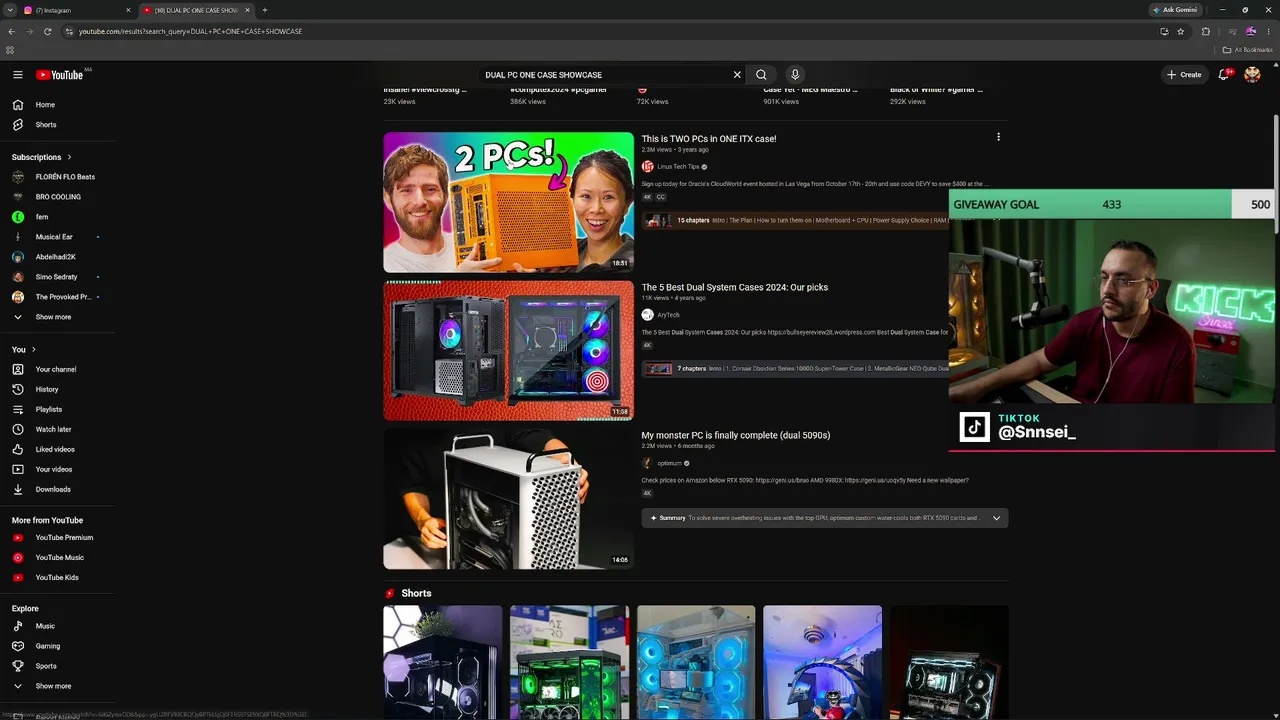
Task: Select the DUAL PC ONE CASE SHOWCASE tab
Action: pyautogui.click(x=196, y=10)
